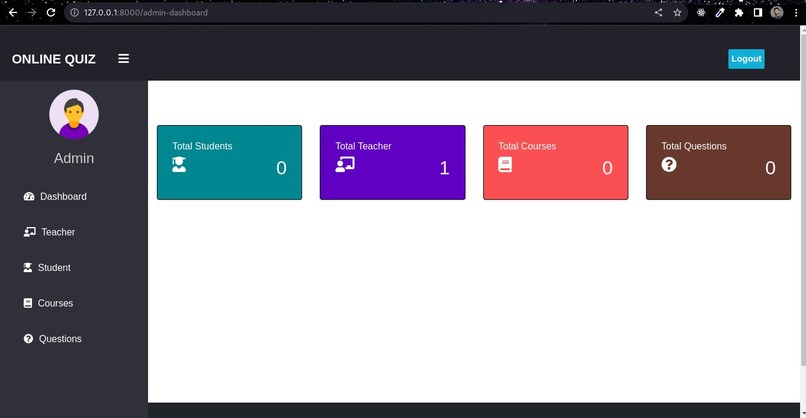The image size is (806, 418).
Task: Click the chalkboard icon on Total Teacher card
Action: (x=345, y=165)
